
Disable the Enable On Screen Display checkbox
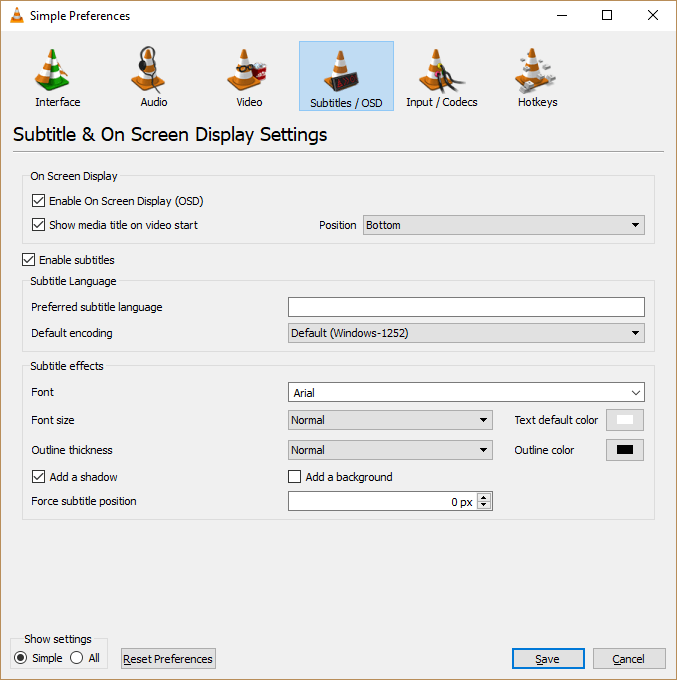[x=39, y=201]
